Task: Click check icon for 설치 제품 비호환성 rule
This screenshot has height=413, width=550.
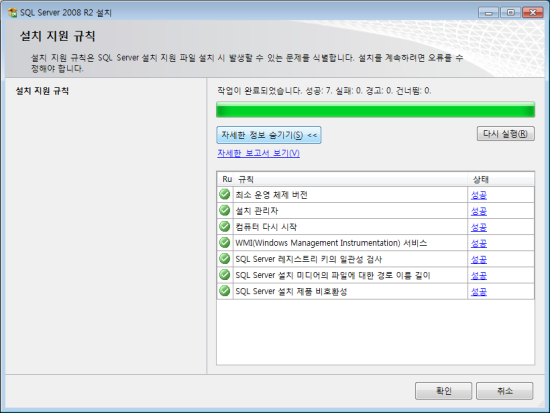Action: click(224, 291)
